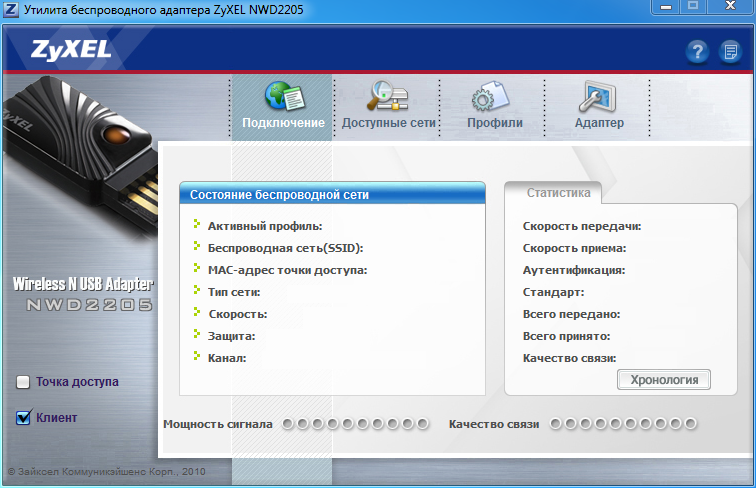Click the ZyXEL logo in header
756x488 pixels.
pyautogui.click(x=71, y=50)
